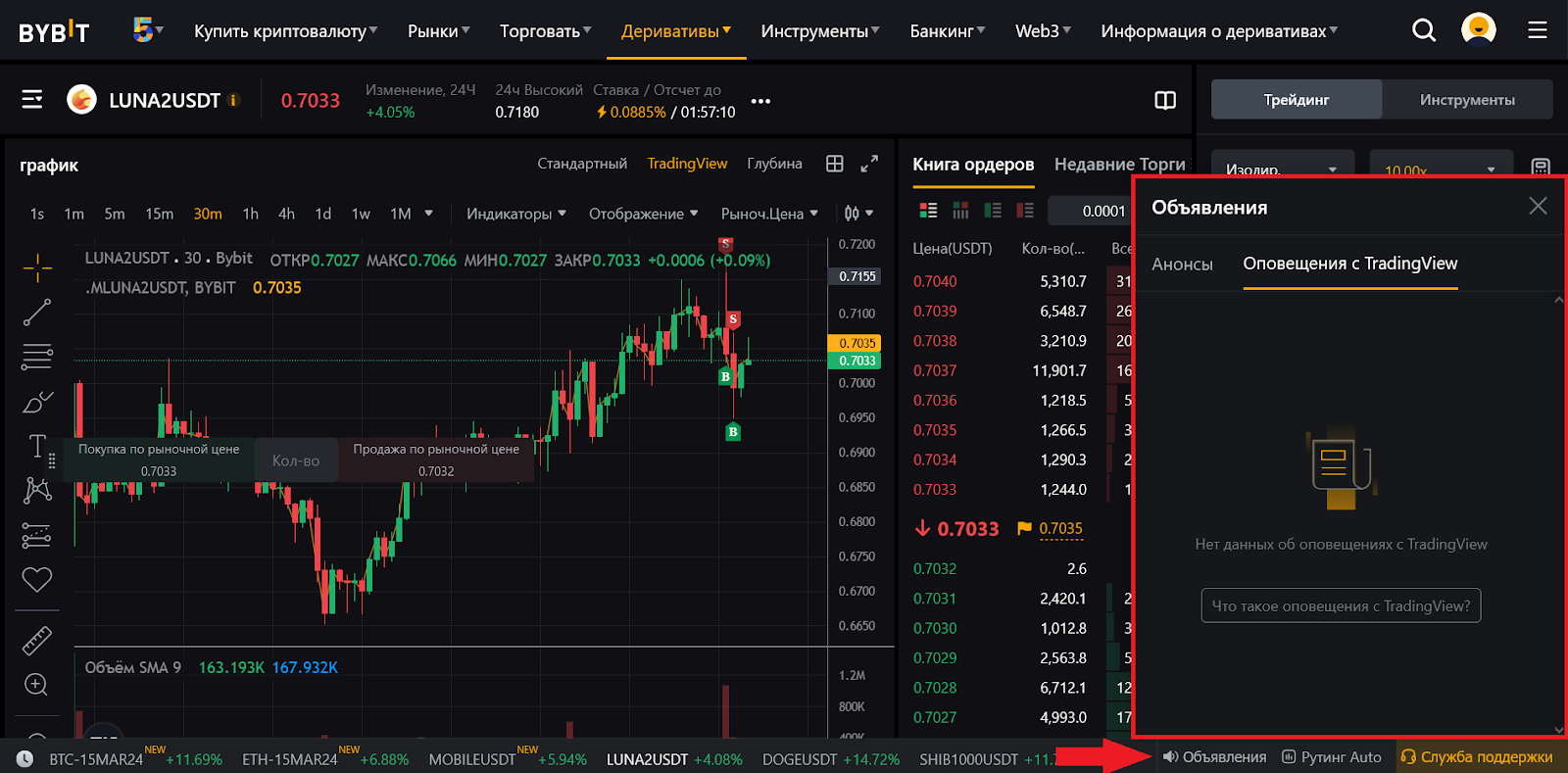Viewport: 1568px width, 773px height.
Task: Click Покупка по рыночной цене button
Action: tap(159, 459)
